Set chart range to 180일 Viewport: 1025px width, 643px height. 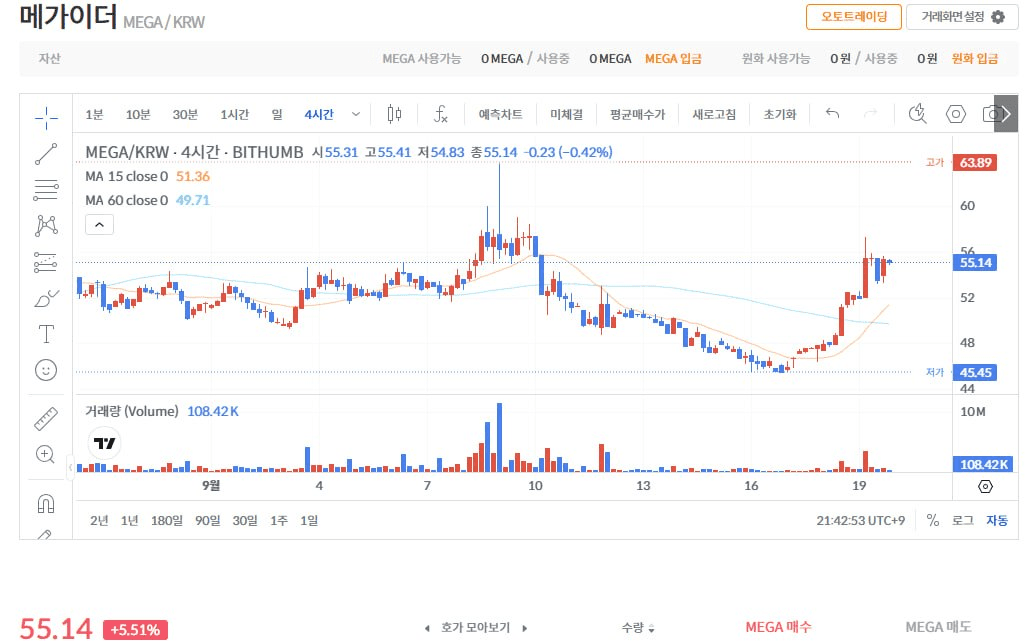click(167, 521)
